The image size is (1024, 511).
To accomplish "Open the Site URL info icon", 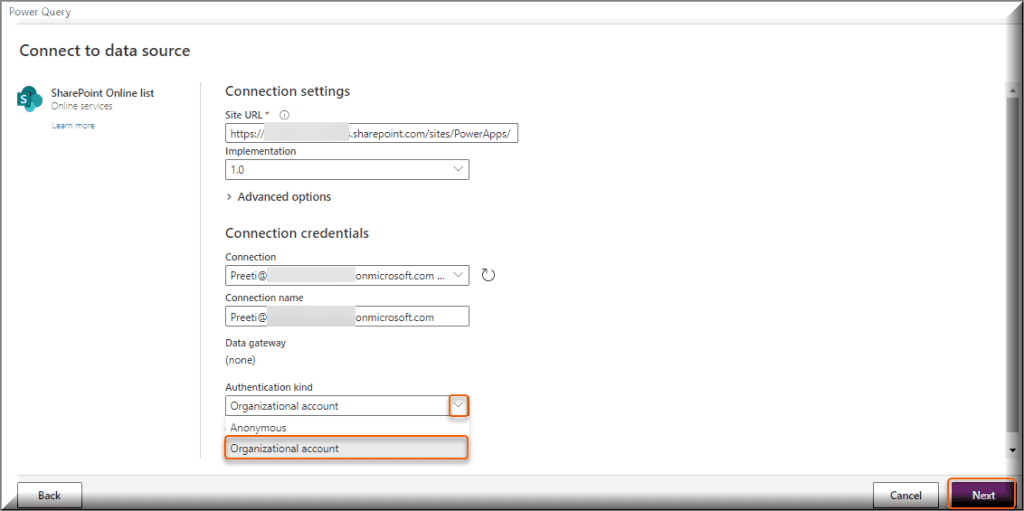I will (284, 114).
